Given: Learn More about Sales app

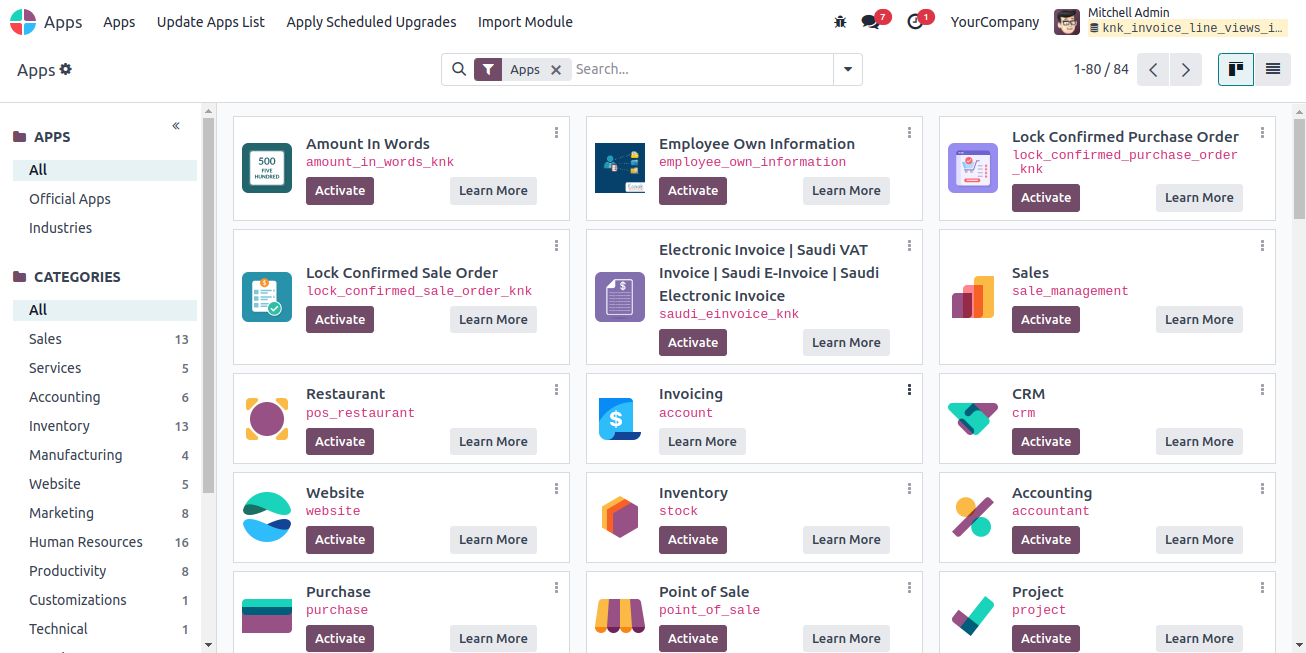Looking at the screenshot, I should [x=1199, y=320].
